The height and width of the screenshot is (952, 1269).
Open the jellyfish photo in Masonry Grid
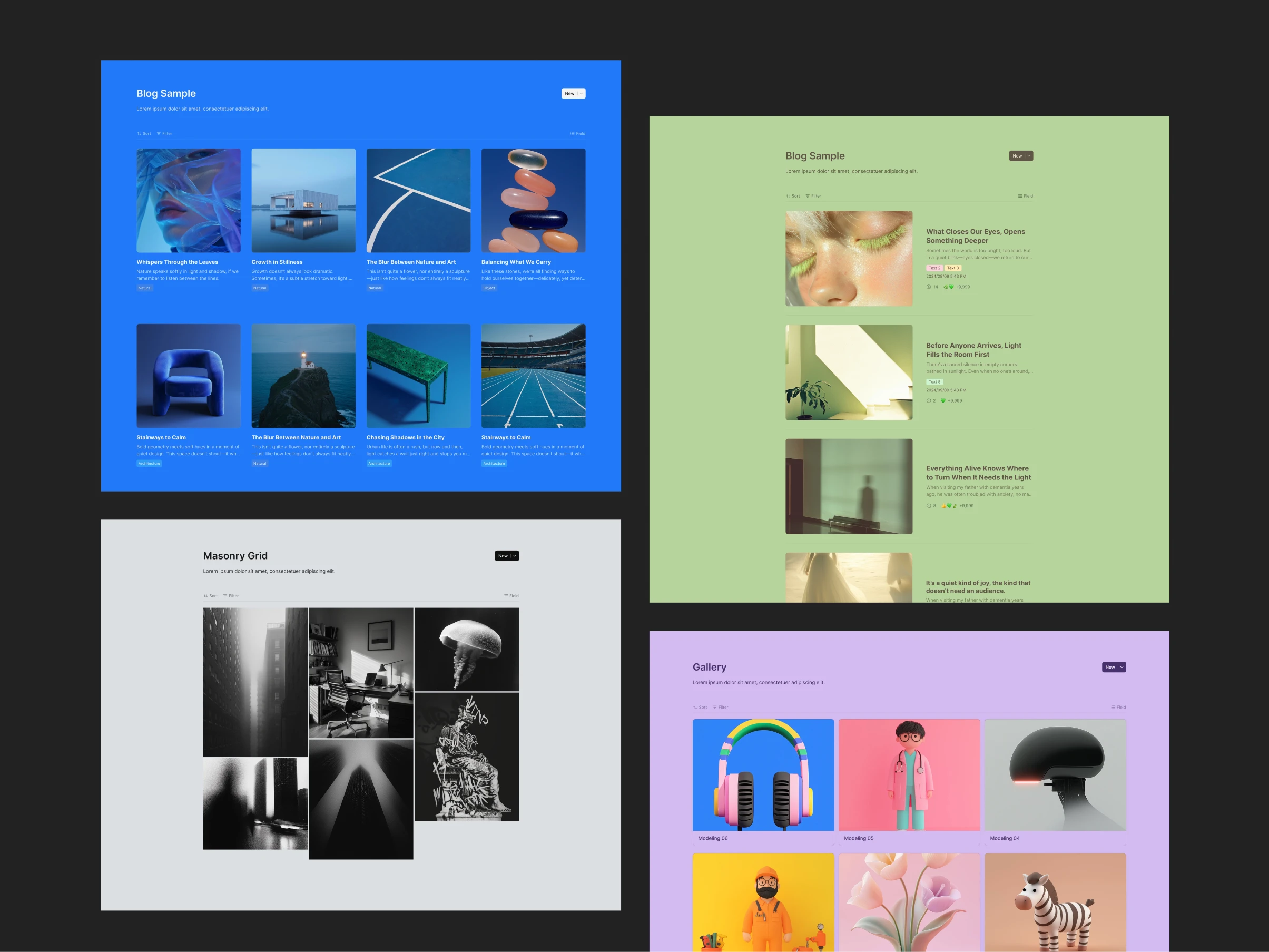(466, 650)
